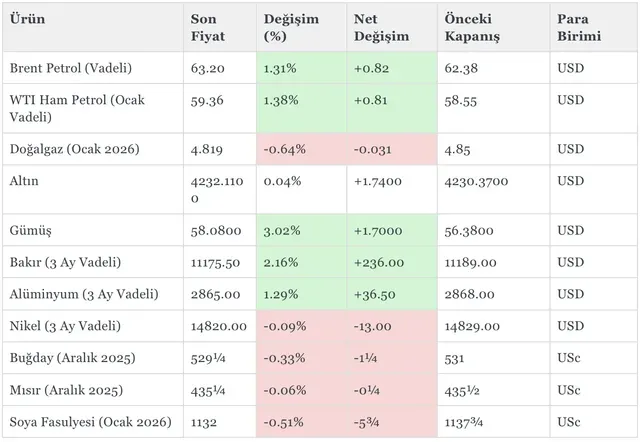This screenshot has width=640, height=442.
Task: Select the red -0.64% Doğalgaz change cell
Action: 283,149
